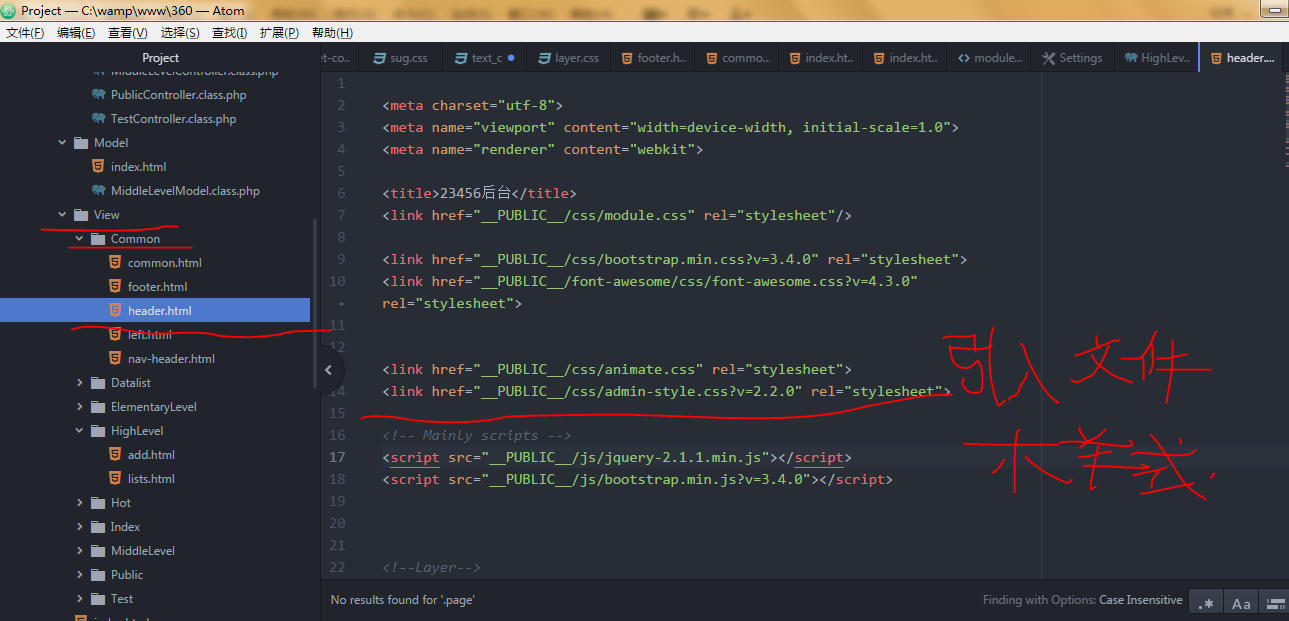Click the folder icon of Index
The image size is (1289, 621).
(98, 527)
